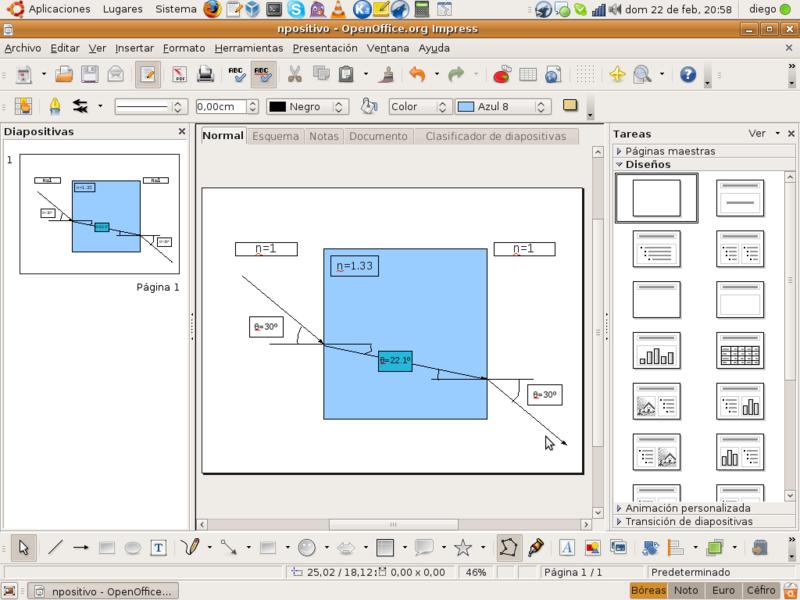800x600 pixels.
Task: Click the 46% zoom status field
Action: point(476,572)
